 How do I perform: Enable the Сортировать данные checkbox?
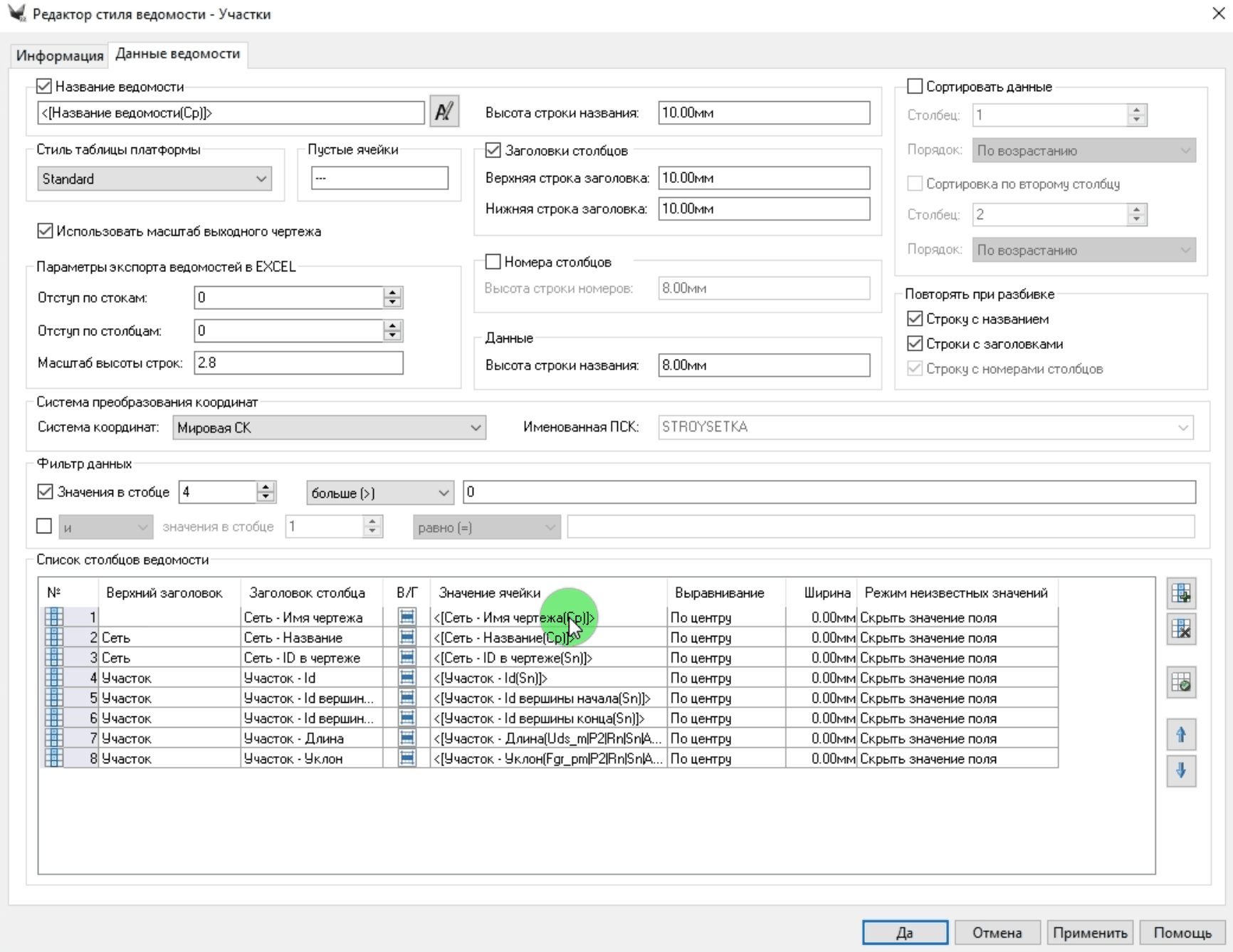pyautogui.click(x=915, y=86)
